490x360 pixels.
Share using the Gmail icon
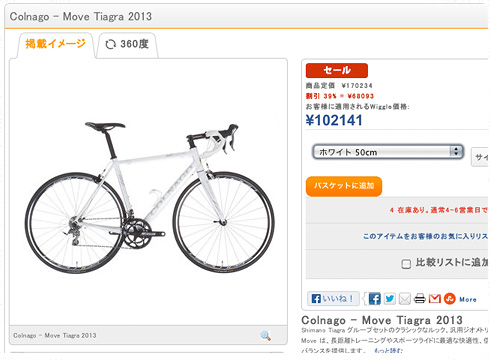click(435, 298)
